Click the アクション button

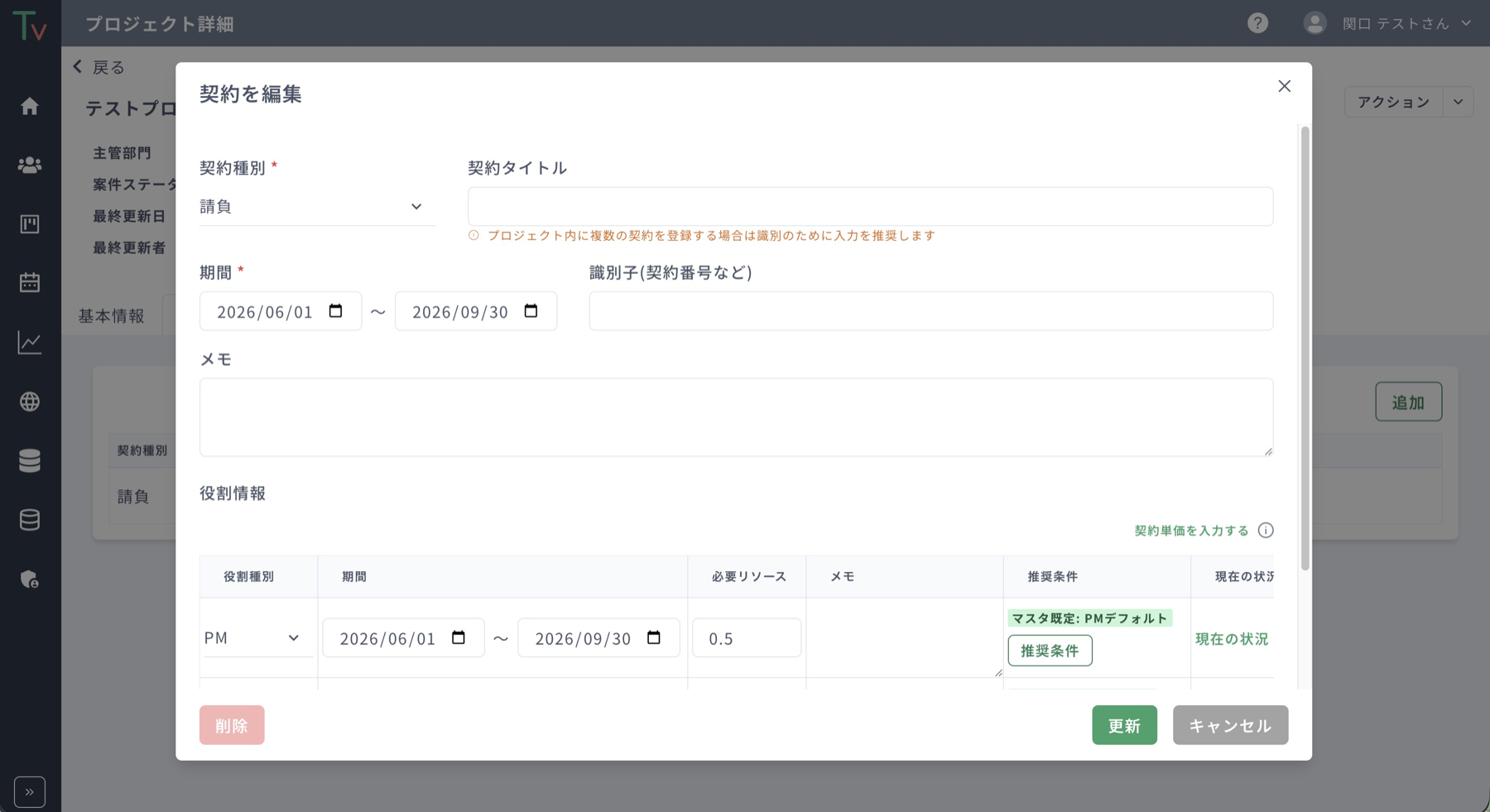[1393, 102]
